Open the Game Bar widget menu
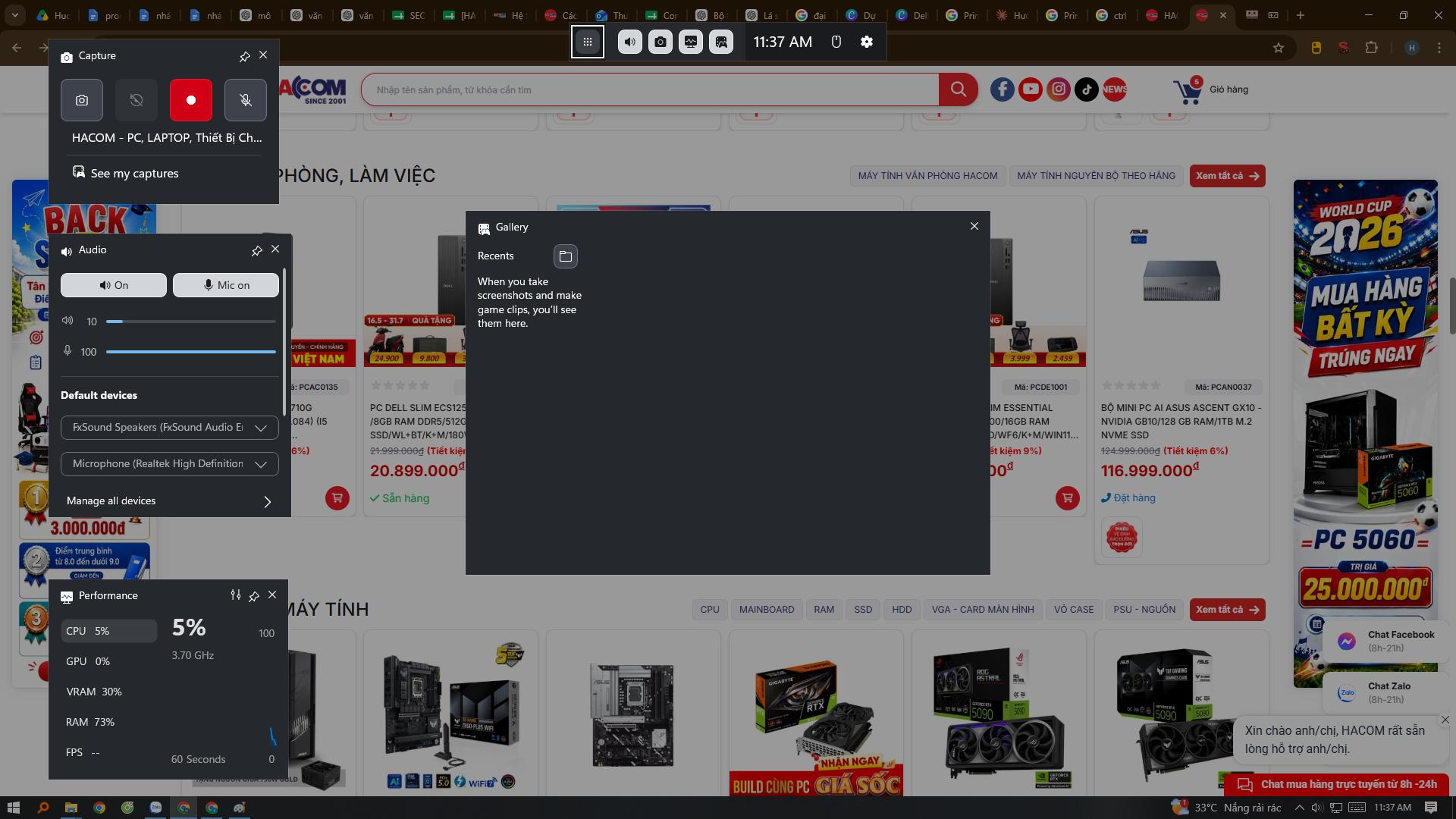Image resolution: width=1456 pixels, height=819 pixels. (588, 42)
